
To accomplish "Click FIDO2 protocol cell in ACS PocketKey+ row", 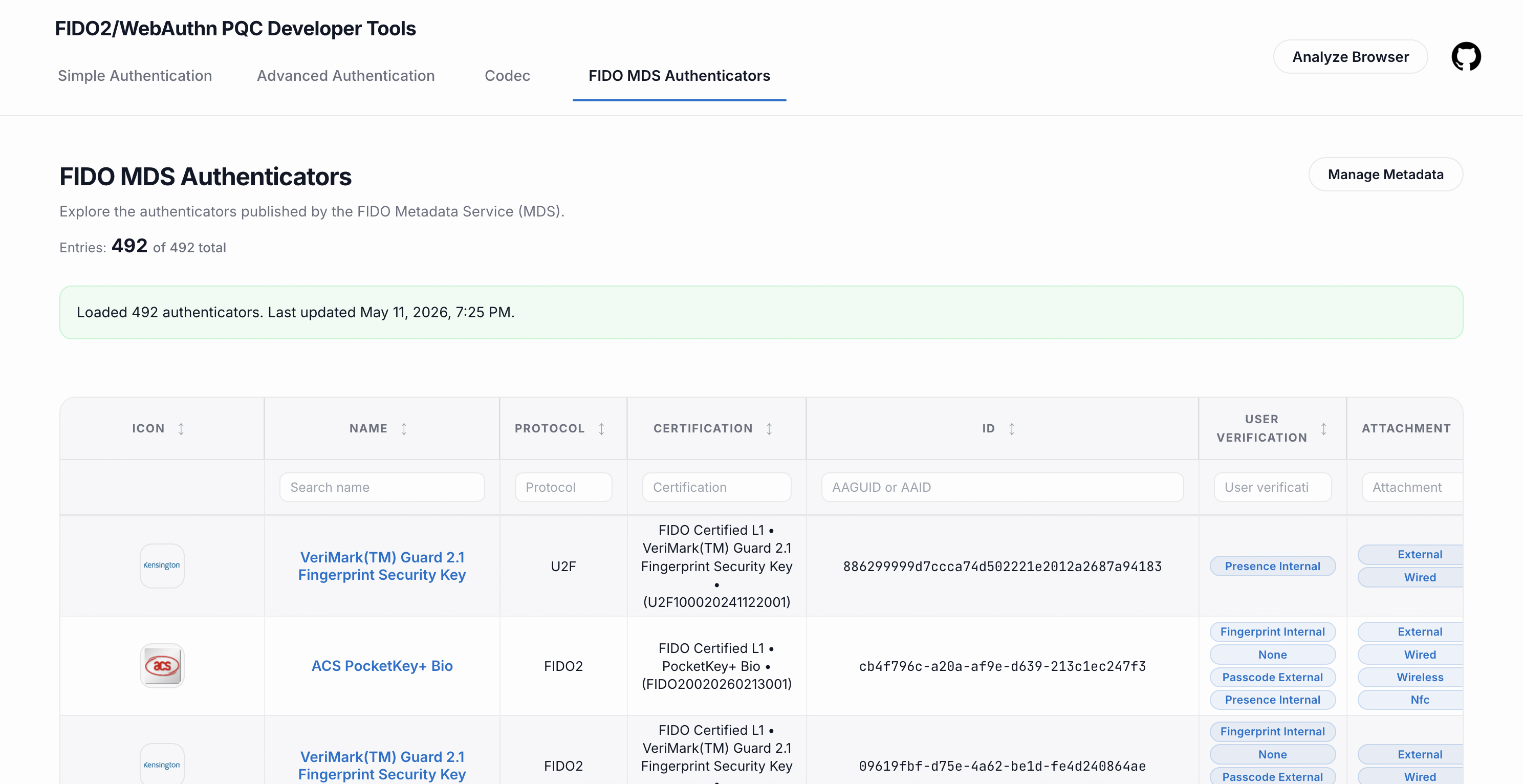I will [x=563, y=666].
